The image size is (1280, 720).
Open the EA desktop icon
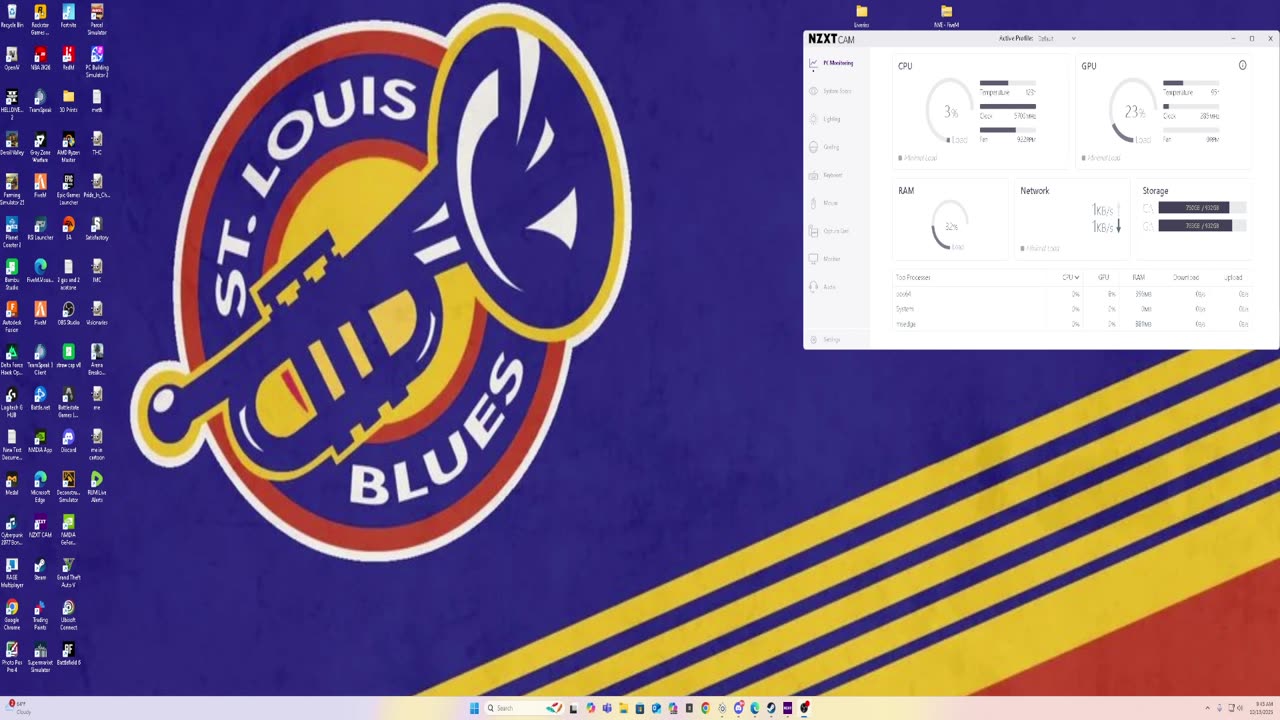pyautogui.click(x=68, y=228)
